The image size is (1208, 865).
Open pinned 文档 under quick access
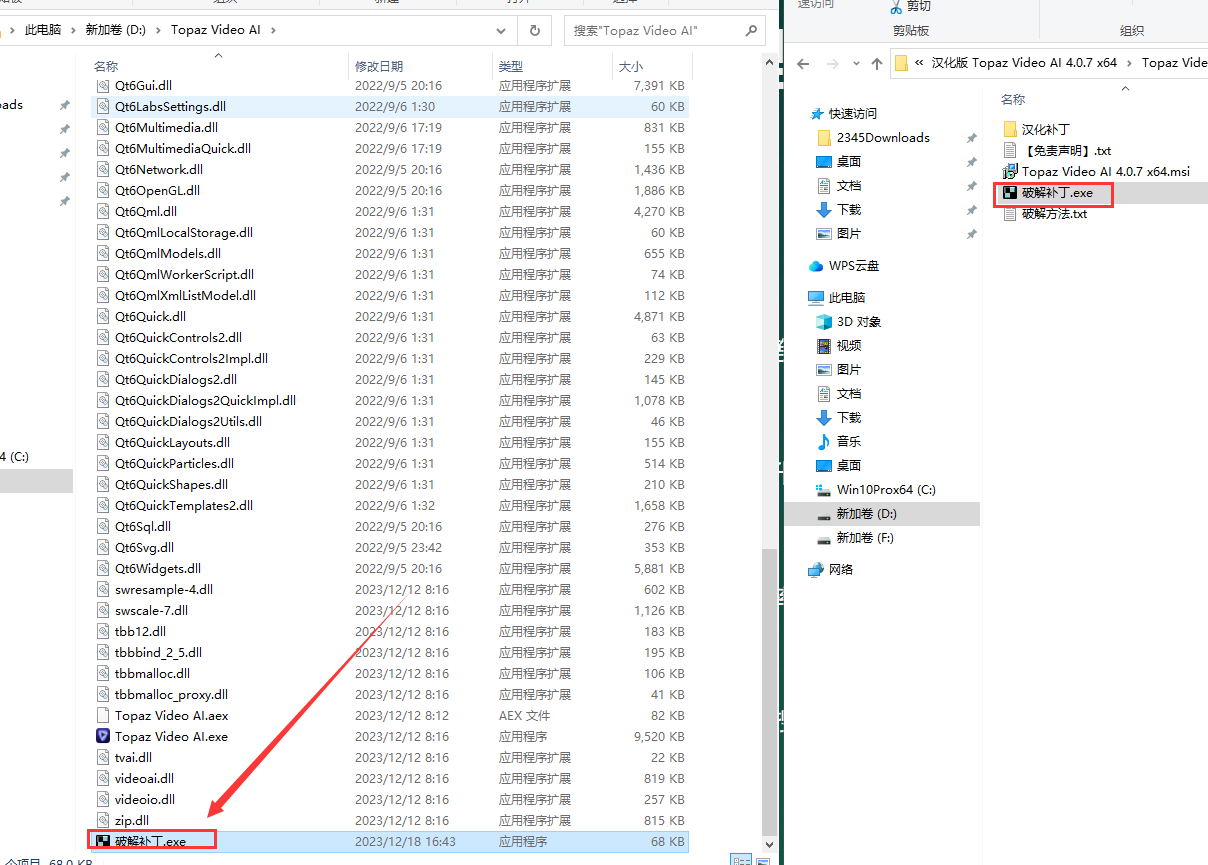coord(849,185)
